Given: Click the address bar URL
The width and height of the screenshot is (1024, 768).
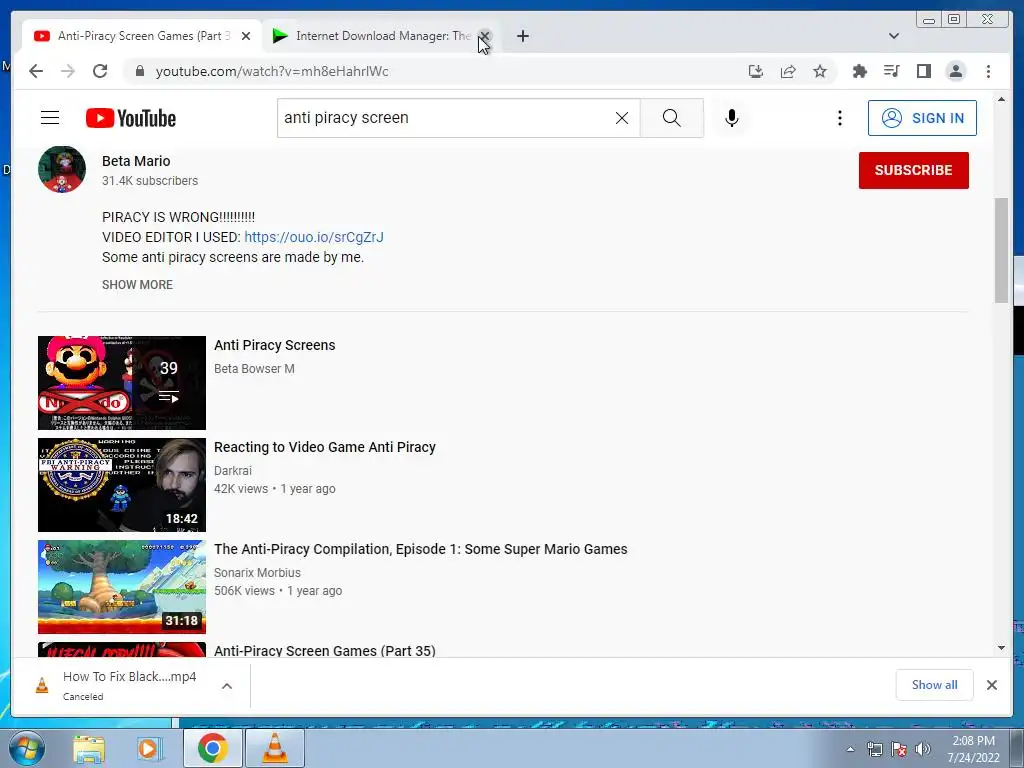Looking at the screenshot, I should (x=272, y=71).
